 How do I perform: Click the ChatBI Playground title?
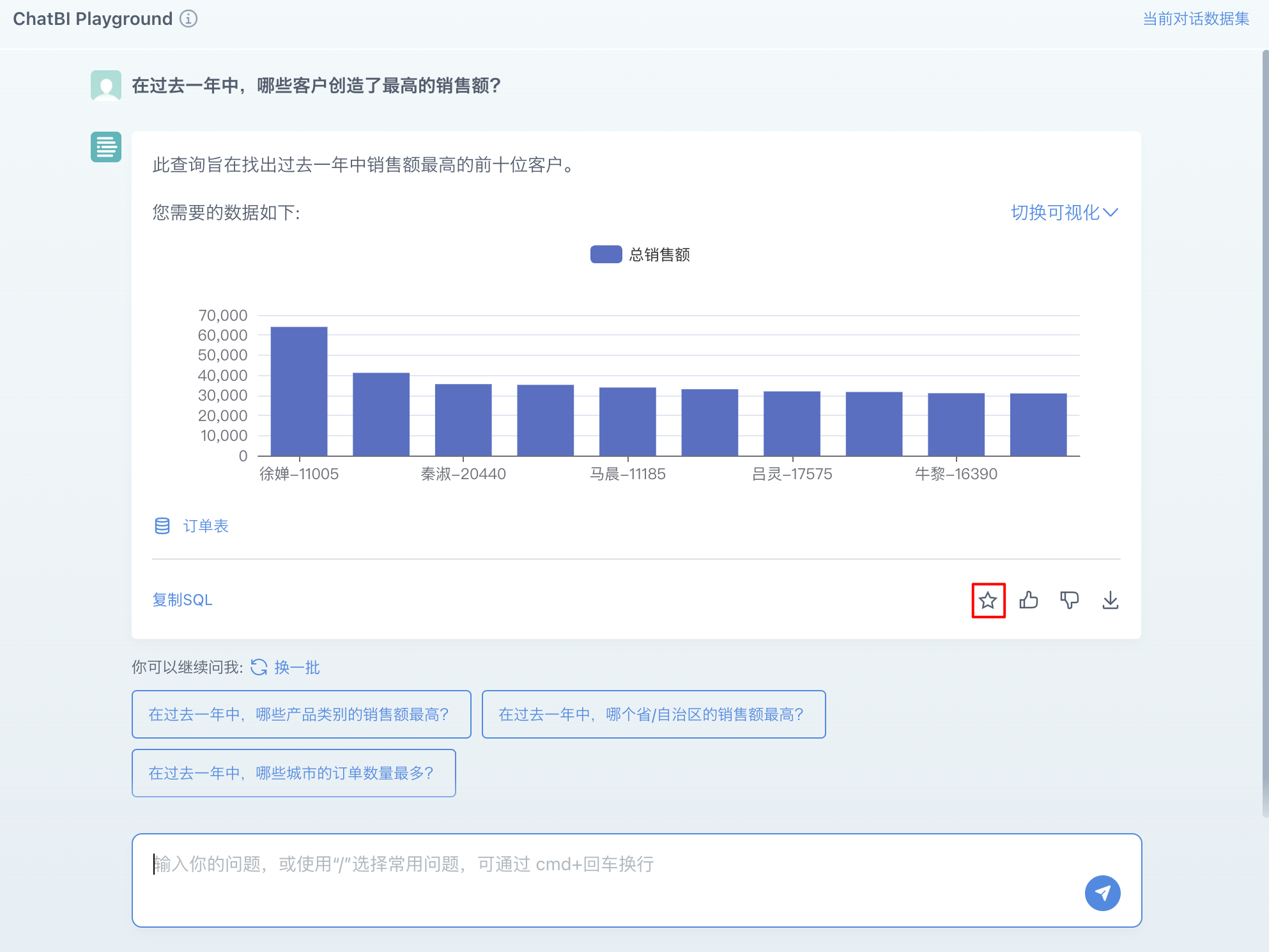coord(93,19)
